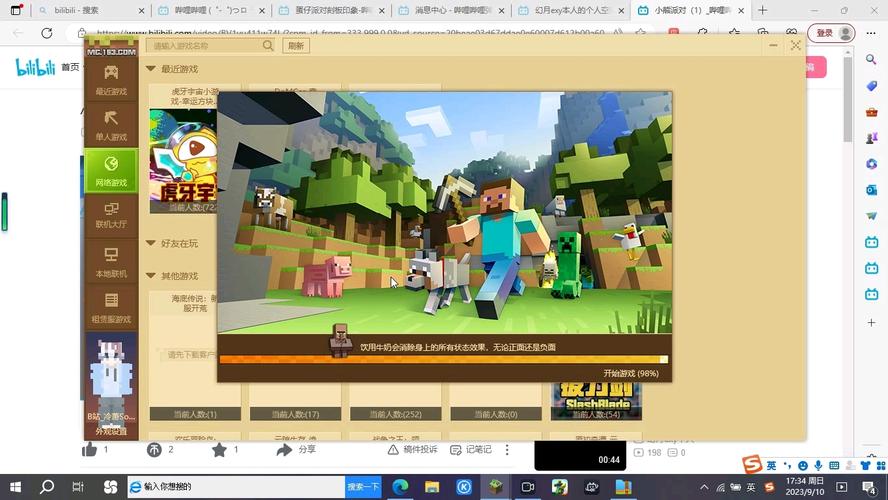
Task: Click the launcher search magnifier icon
Action: [268, 46]
